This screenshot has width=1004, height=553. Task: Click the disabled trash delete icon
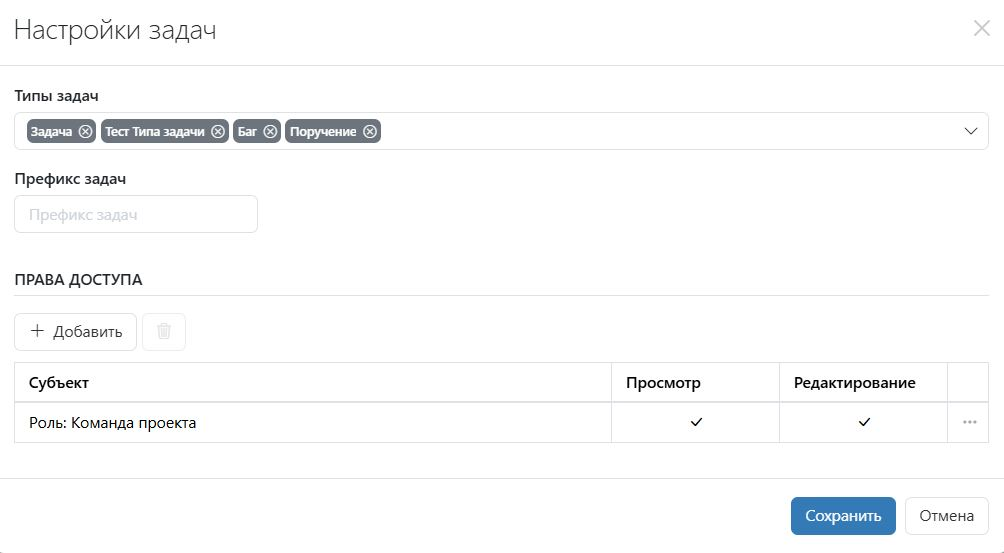click(x=164, y=332)
